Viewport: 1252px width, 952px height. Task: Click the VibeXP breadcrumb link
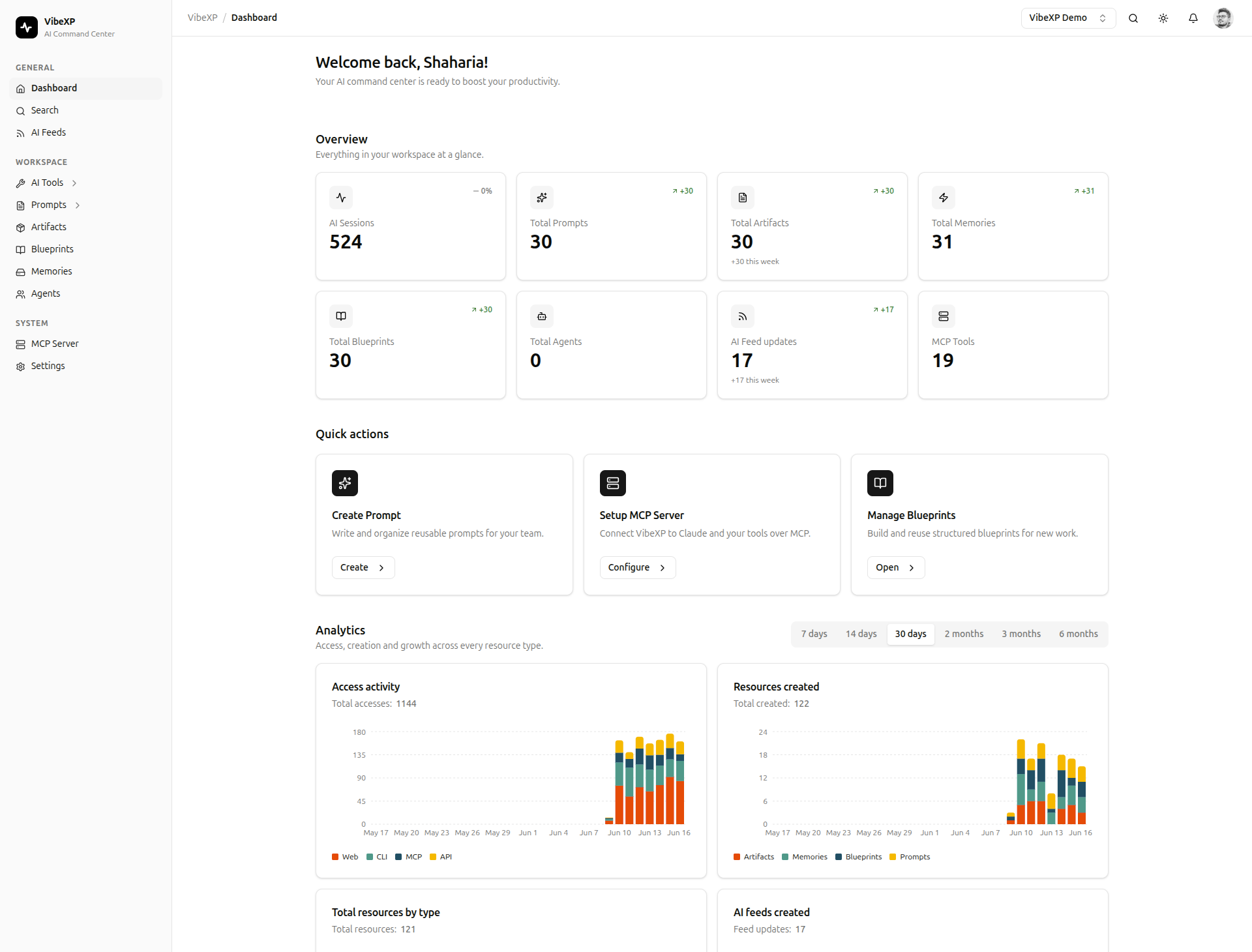tap(203, 18)
